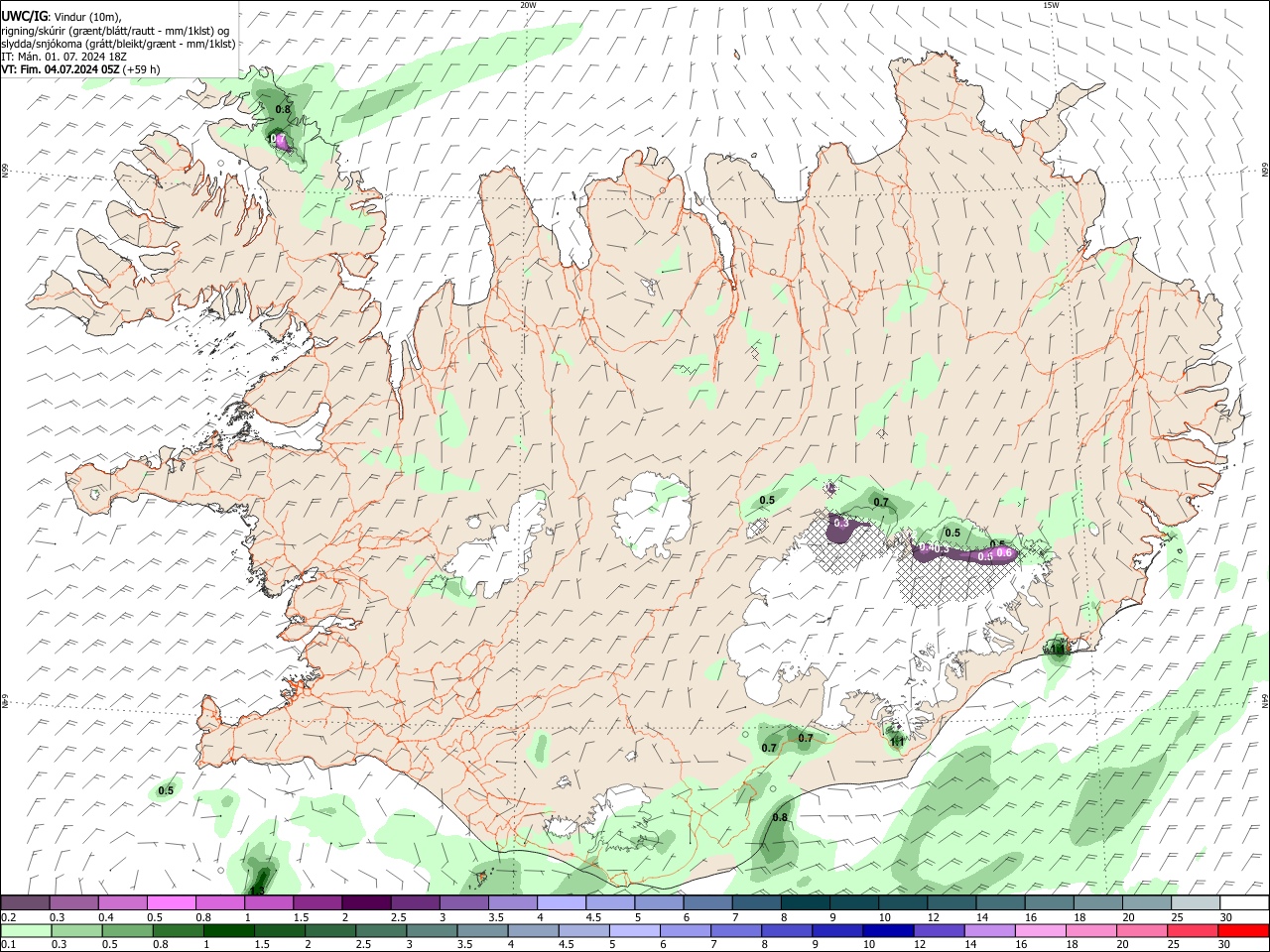The height and width of the screenshot is (952, 1270).
Task: Click the 66N latitude label on right edge
Action: tap(1265, 171)
